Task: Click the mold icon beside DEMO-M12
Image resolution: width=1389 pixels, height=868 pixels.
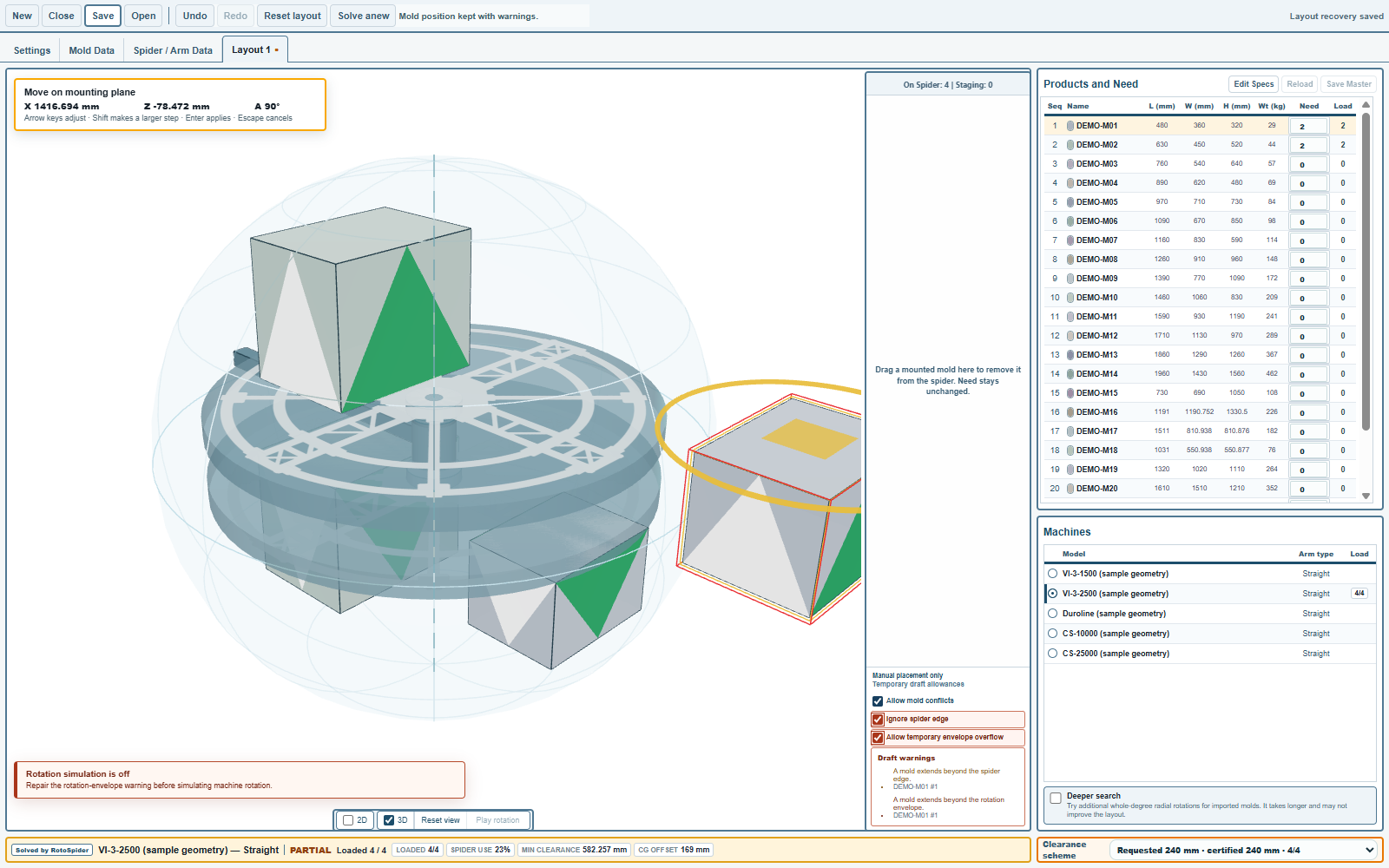Action: point(1070,336)
